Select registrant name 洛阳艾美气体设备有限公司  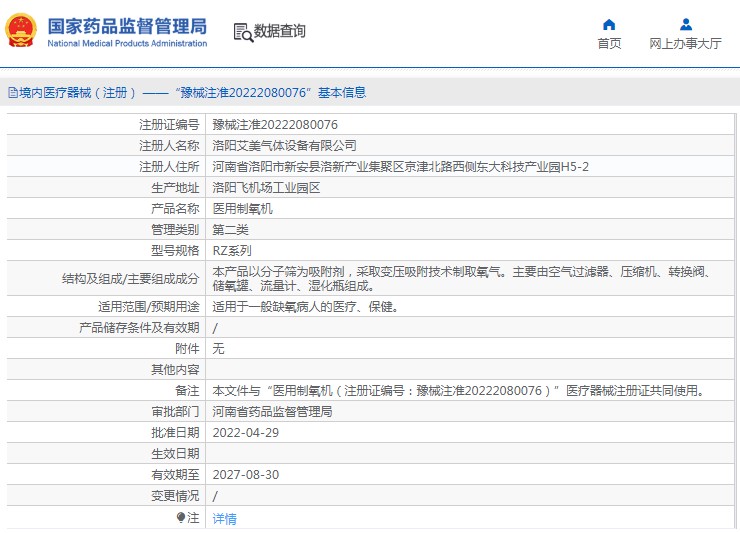tap(285, 145)
